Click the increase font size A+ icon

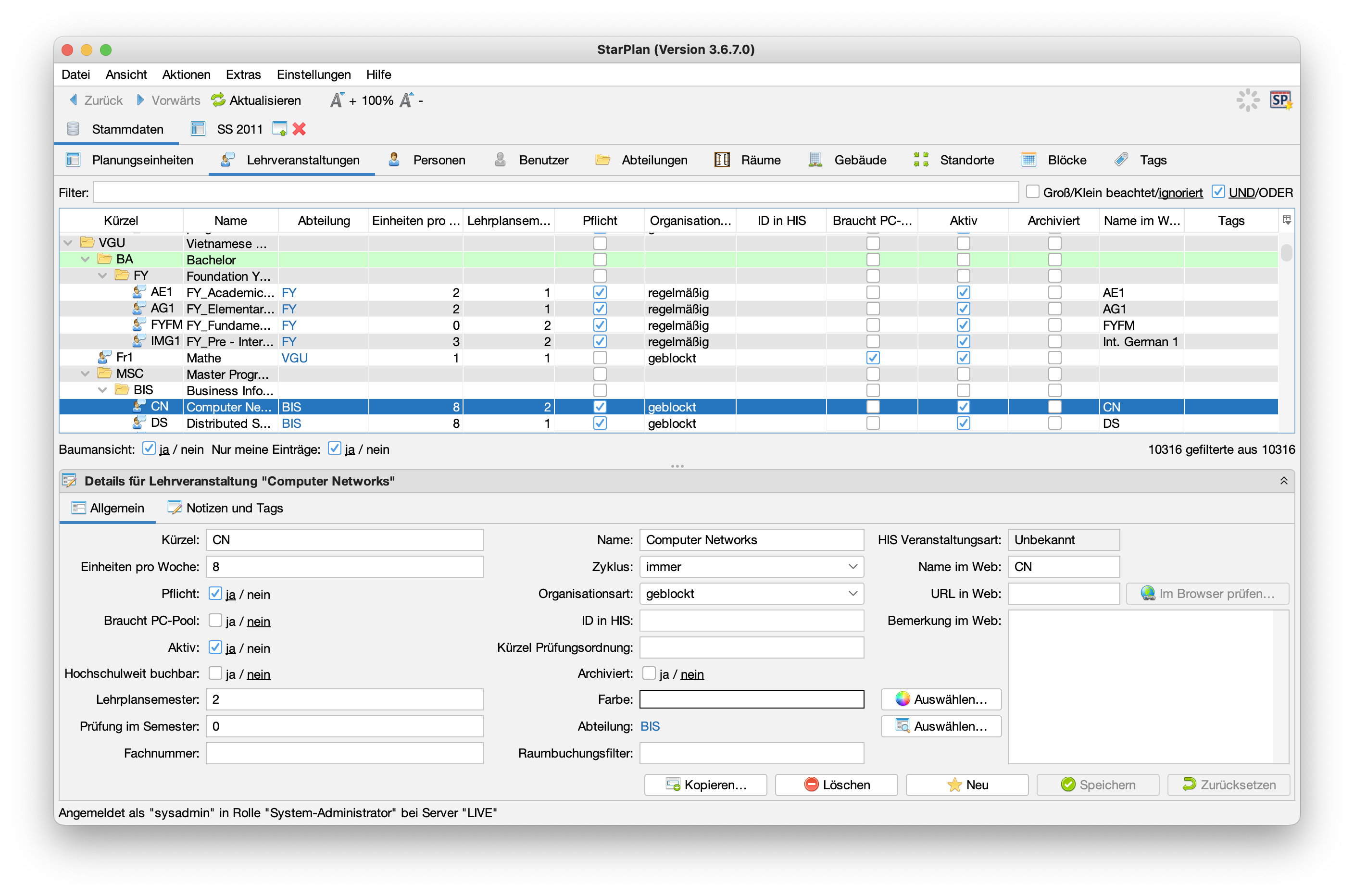337,100
